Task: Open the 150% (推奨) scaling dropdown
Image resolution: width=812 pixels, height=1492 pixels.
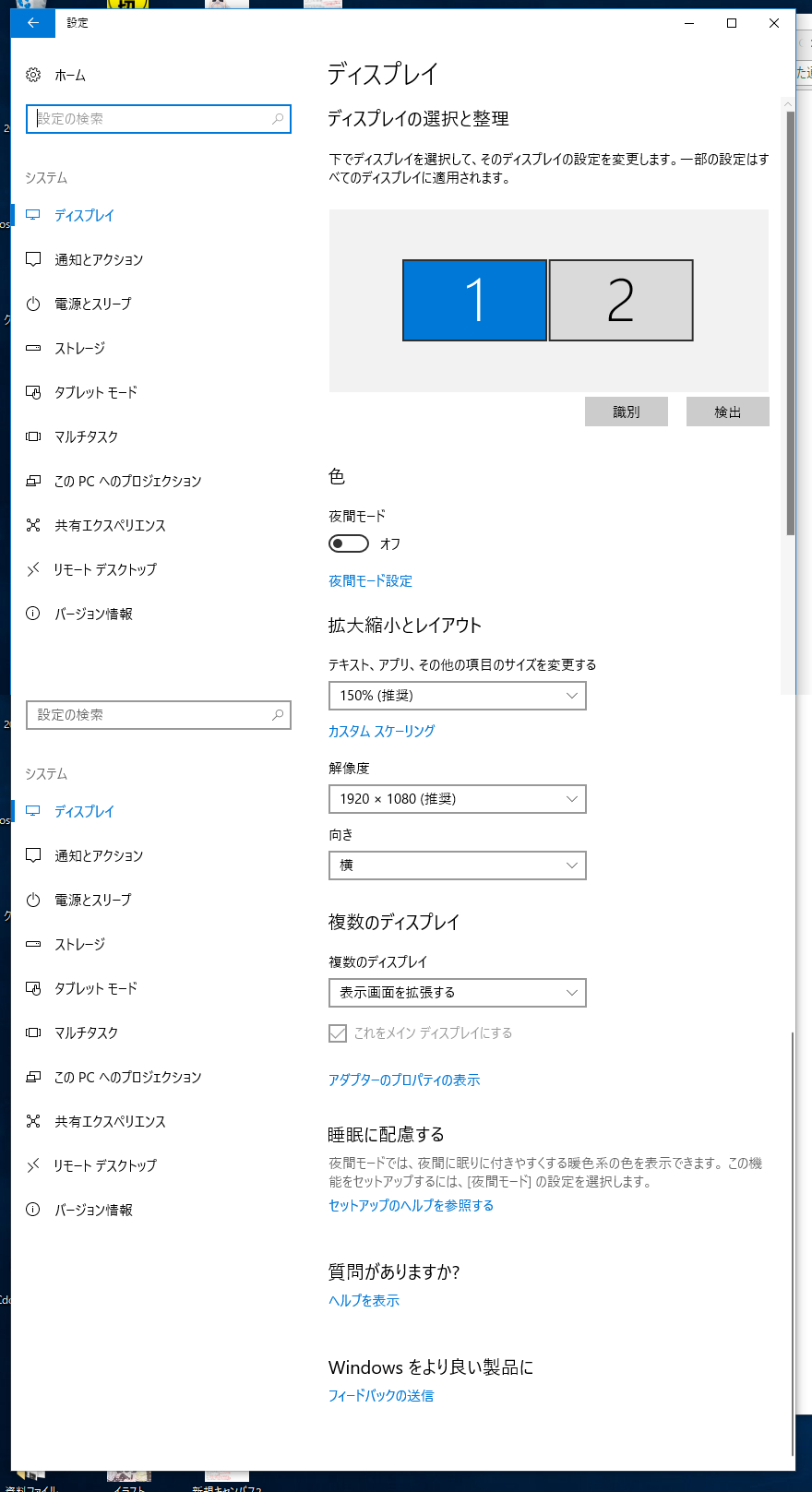Action: click(457, 696)
